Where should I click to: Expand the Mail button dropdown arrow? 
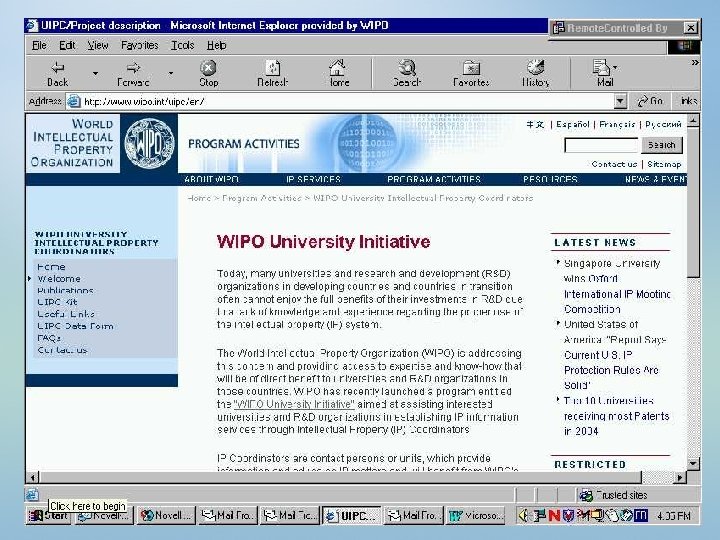[615, 68]
